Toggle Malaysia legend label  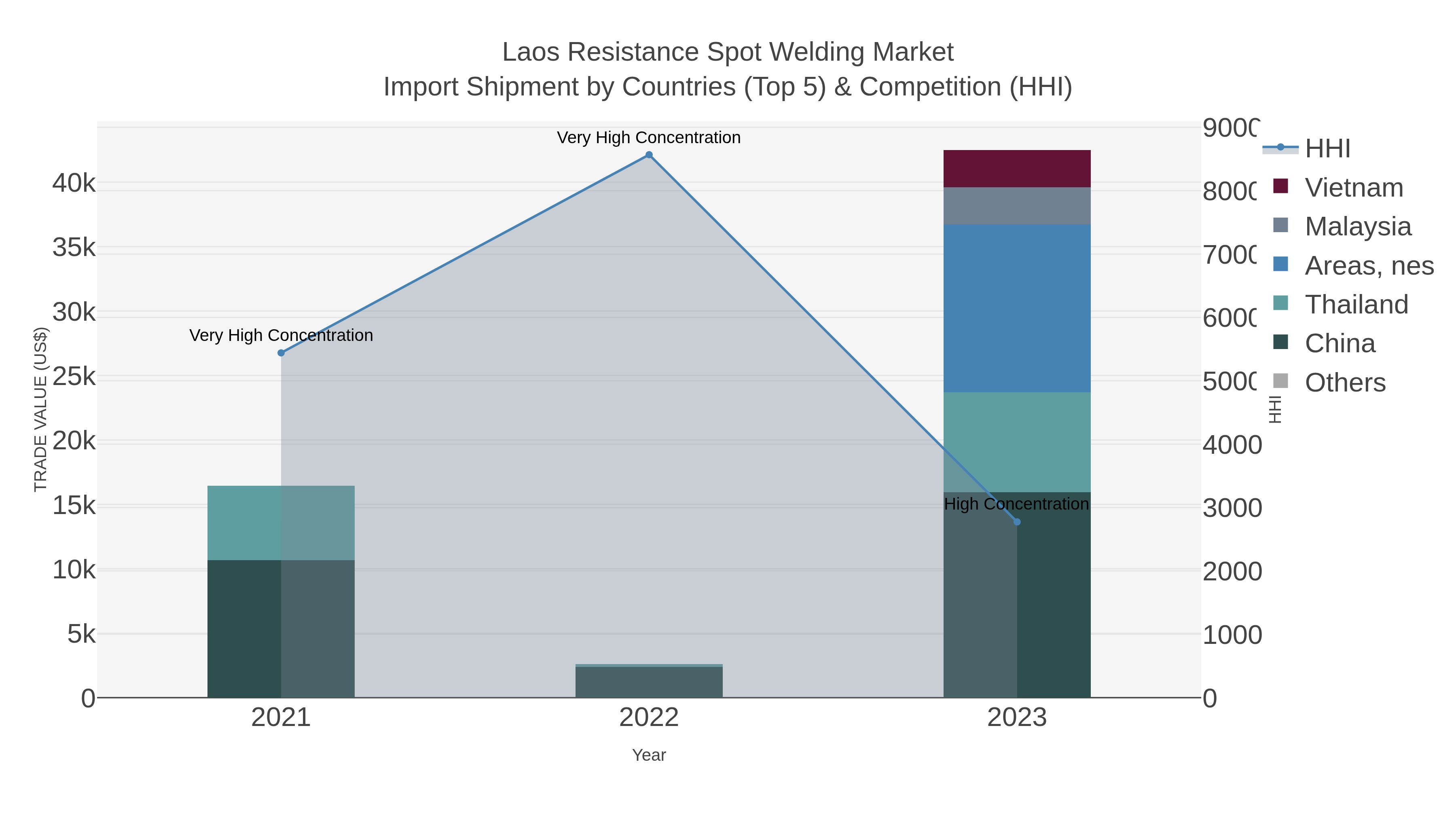coord(1358,226)
